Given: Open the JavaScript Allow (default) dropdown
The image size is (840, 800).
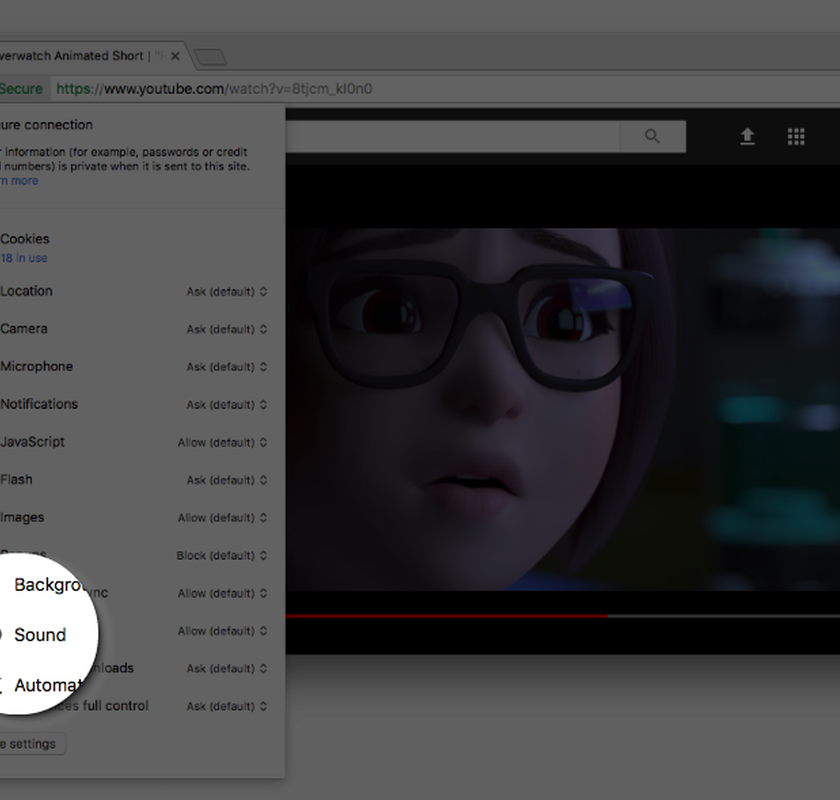Looking at the screenshot, I should [x=223, y=443].
